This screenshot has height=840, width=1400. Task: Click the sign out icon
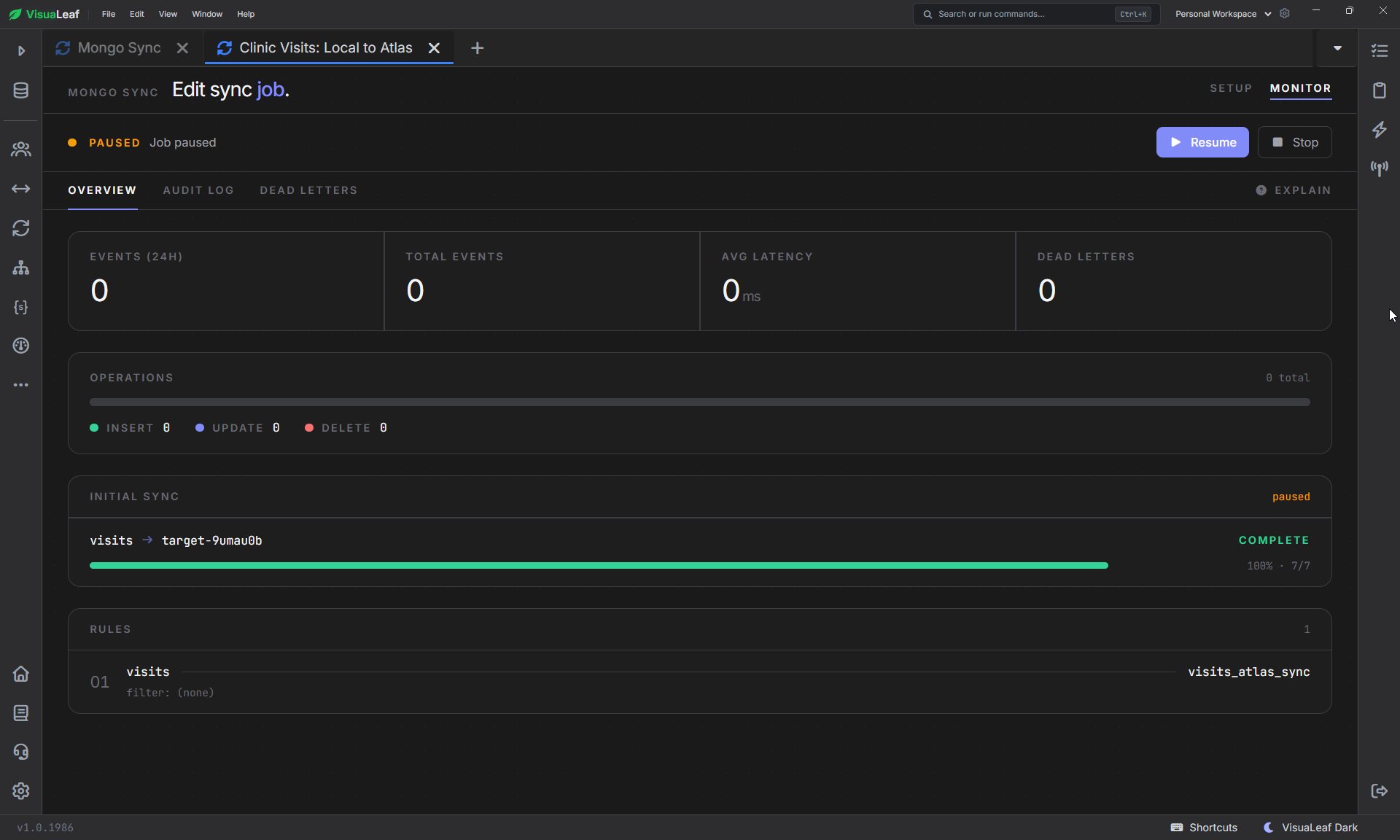(1380, 791)
